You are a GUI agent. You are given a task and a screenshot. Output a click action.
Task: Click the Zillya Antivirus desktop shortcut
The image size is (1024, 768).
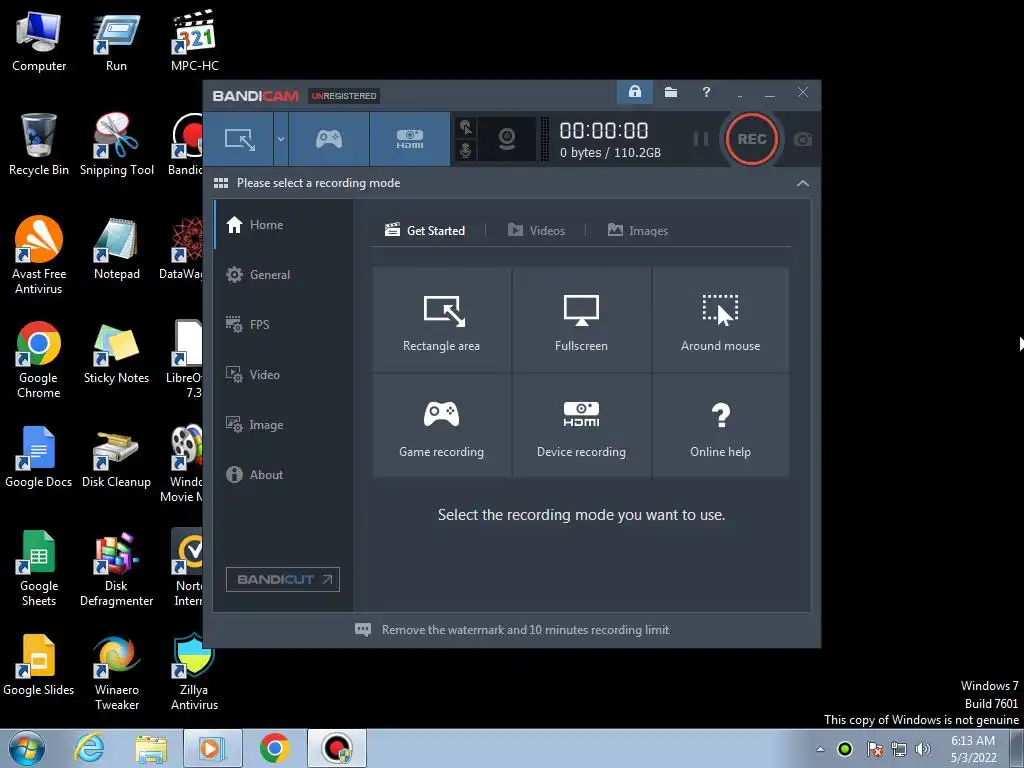(x=194, y=672)
